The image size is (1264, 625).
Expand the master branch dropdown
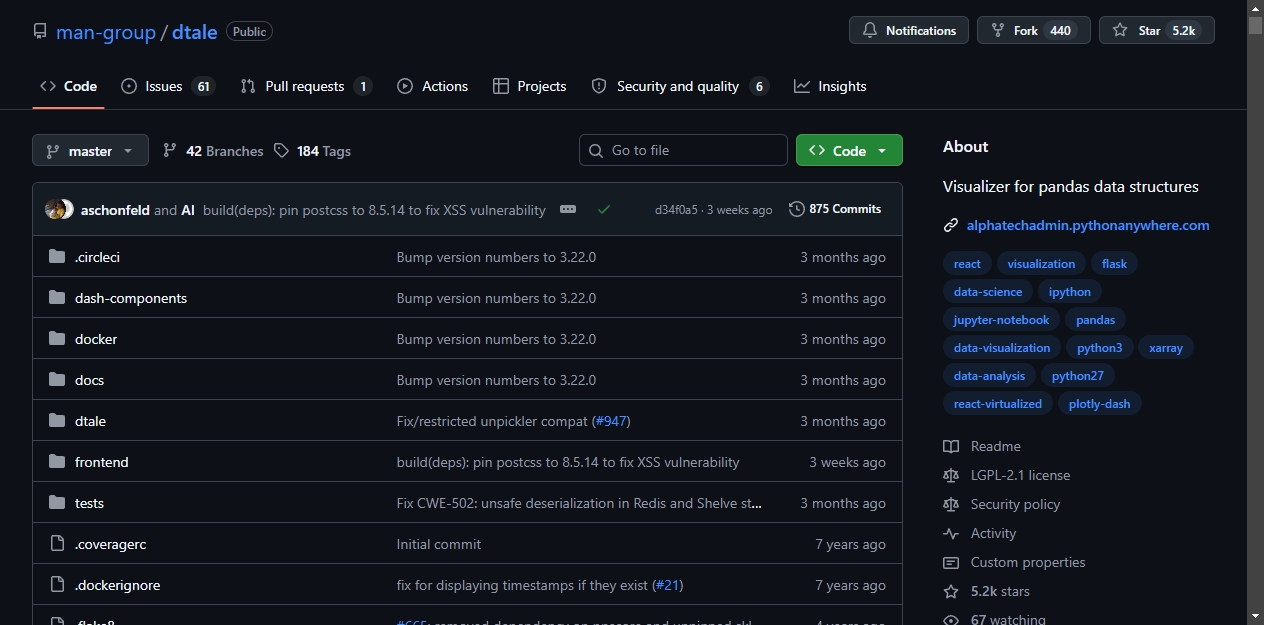90,151
